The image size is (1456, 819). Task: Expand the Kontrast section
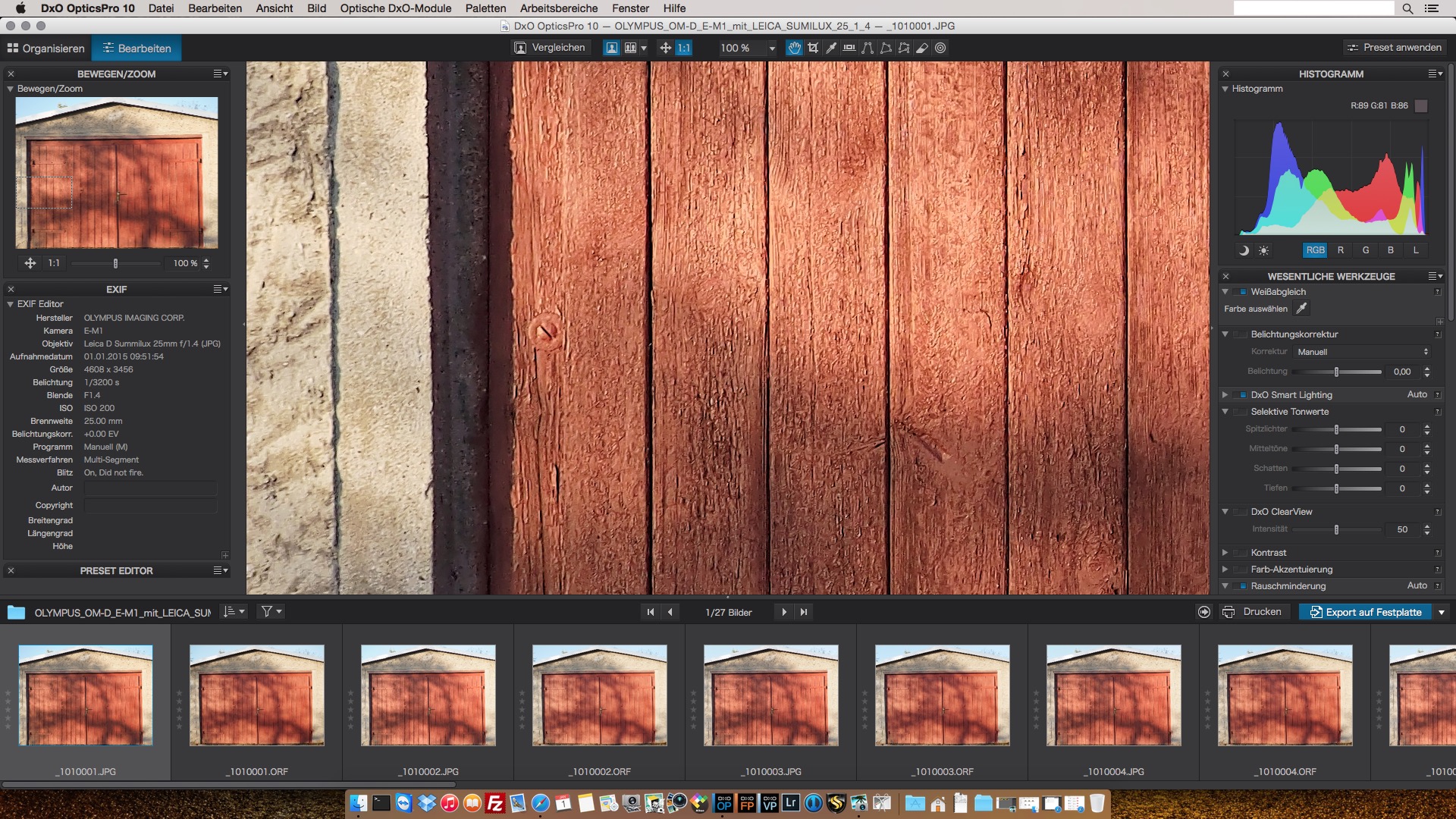click(1225, 553)
